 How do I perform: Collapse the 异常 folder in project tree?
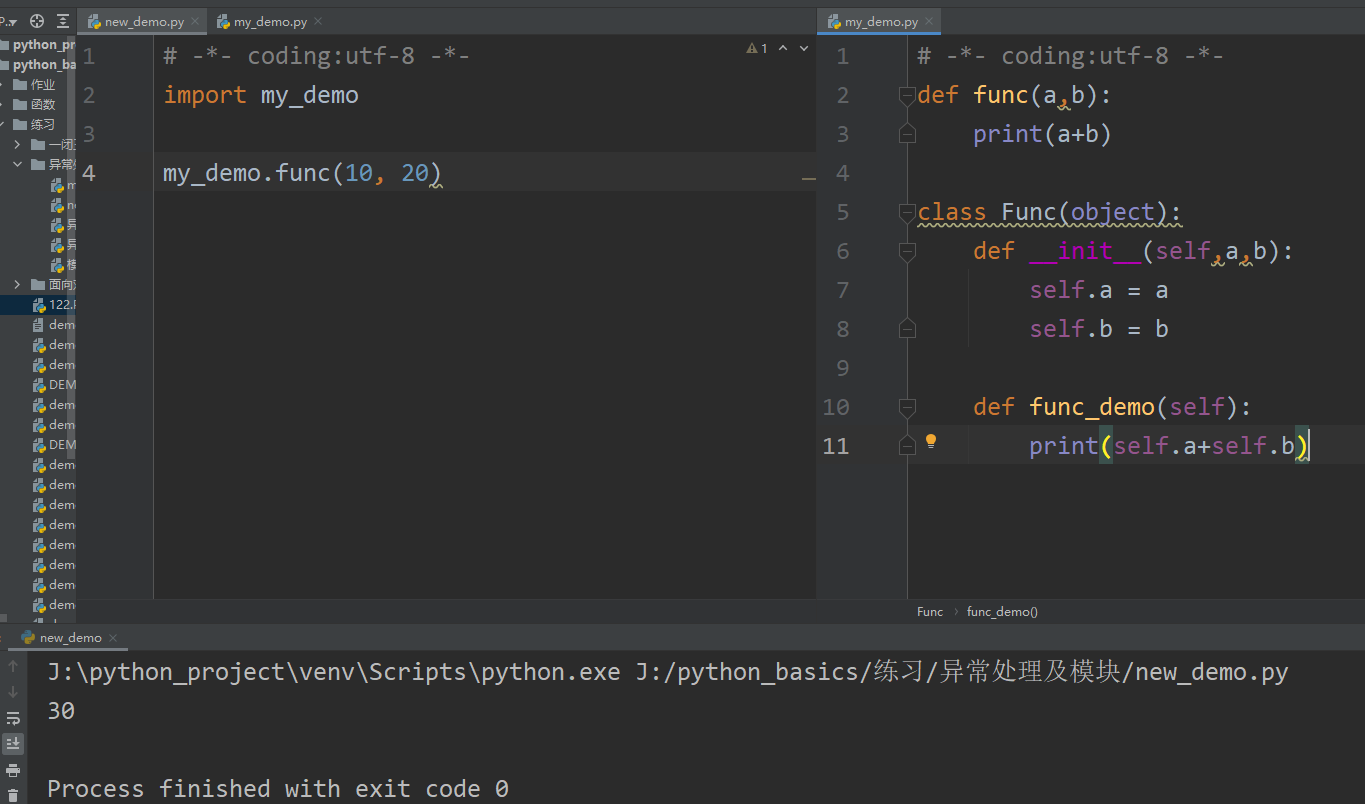point(17,164)
